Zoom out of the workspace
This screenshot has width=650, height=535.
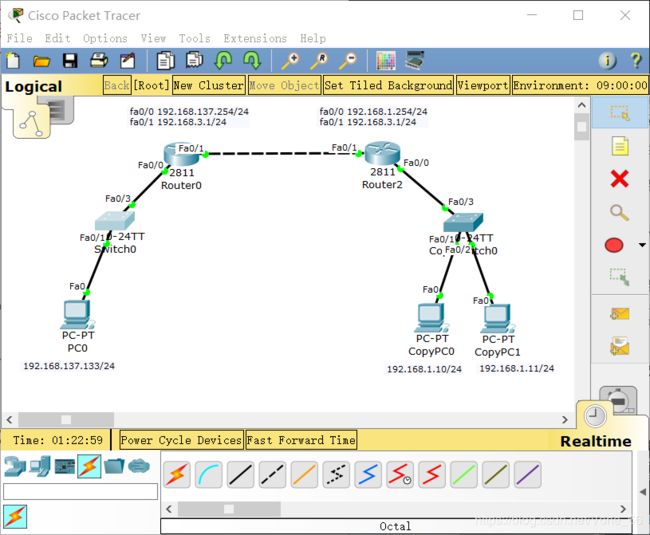click(348, 61)
